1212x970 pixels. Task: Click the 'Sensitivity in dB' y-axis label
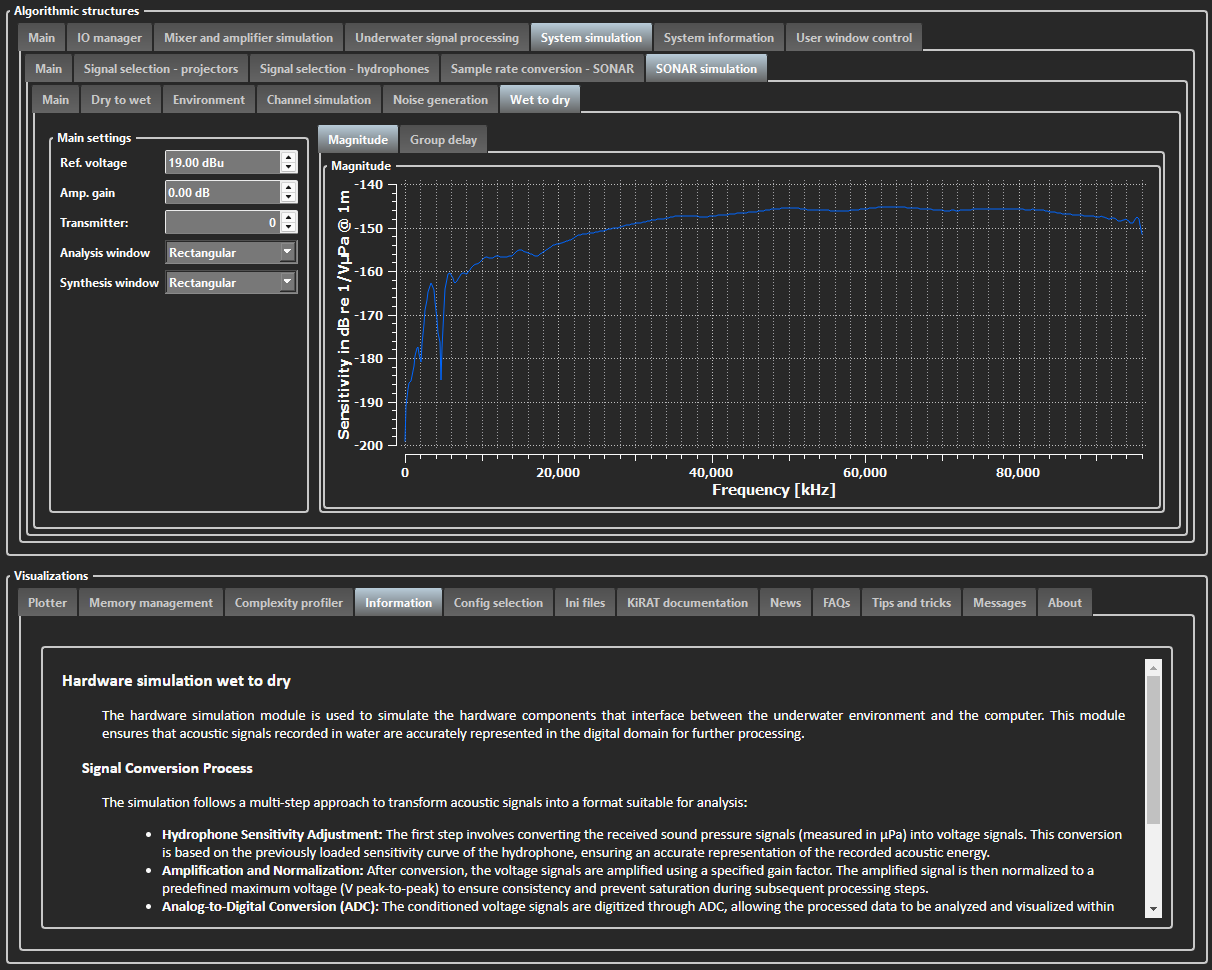pos(344,315)
